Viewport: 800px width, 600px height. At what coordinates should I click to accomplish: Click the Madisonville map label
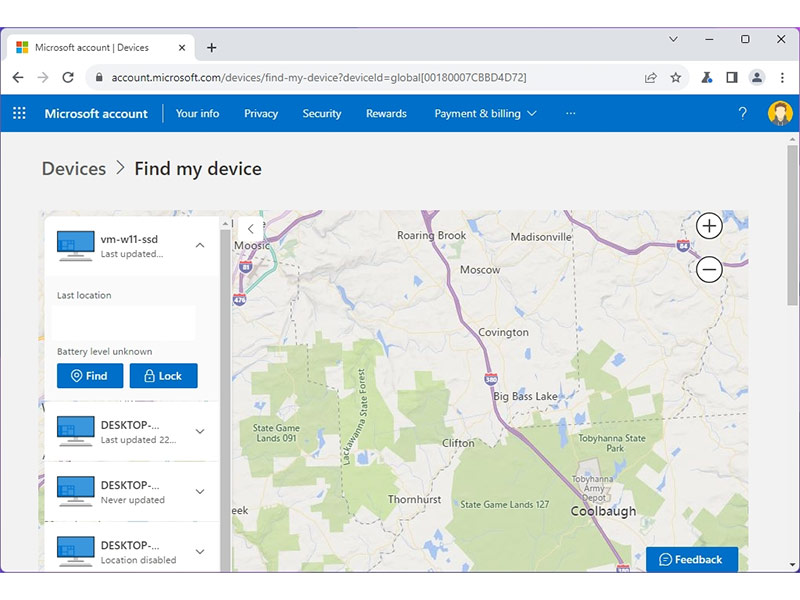541,237
